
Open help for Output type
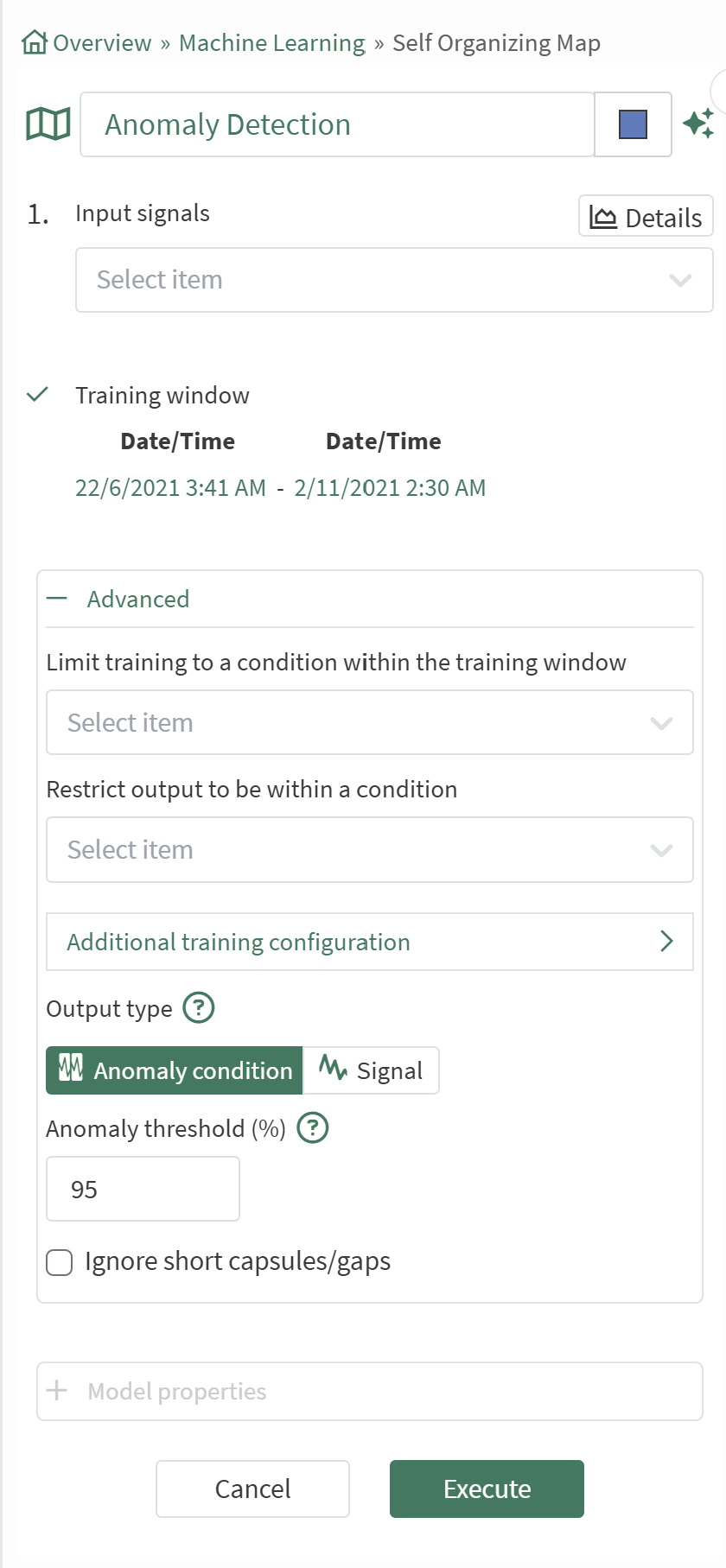(199, 1007)
